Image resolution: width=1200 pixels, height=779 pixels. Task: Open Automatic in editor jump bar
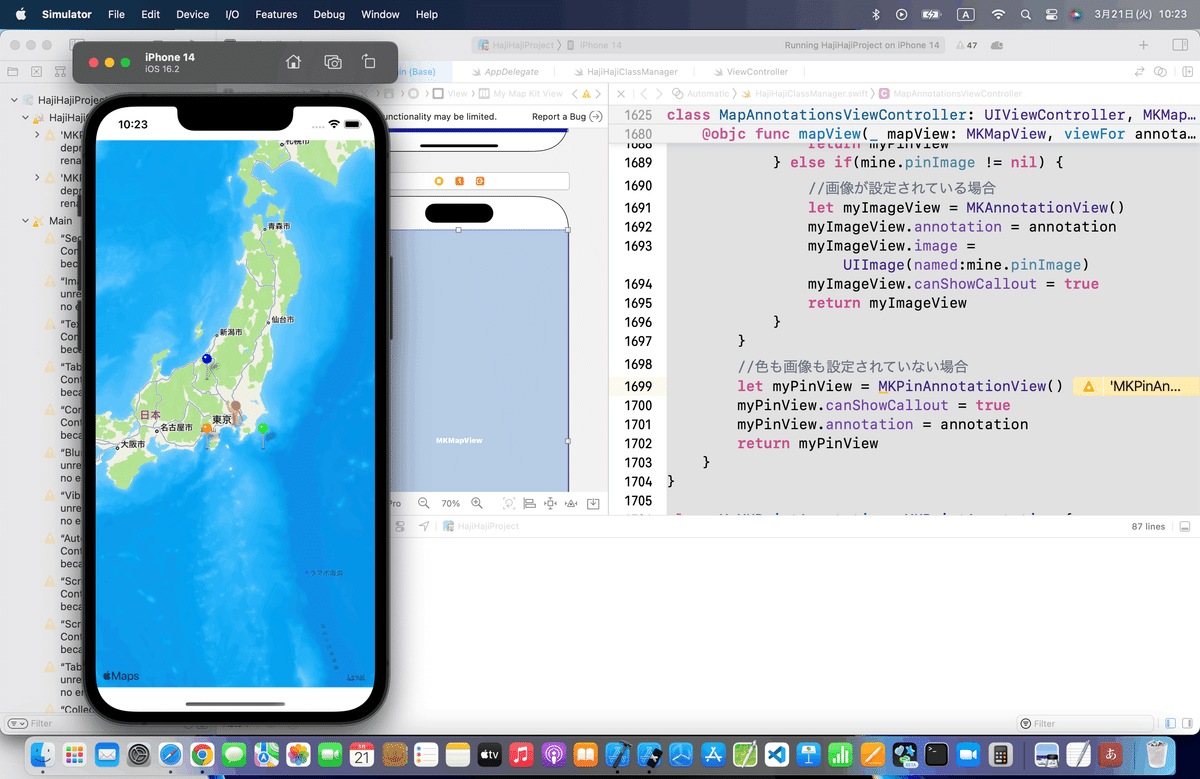(x=701, y=93)
